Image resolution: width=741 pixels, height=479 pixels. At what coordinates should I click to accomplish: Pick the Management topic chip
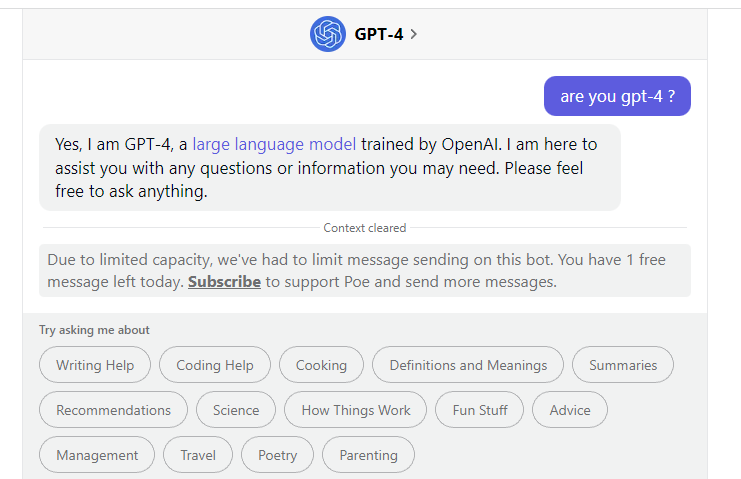[97, 454]
